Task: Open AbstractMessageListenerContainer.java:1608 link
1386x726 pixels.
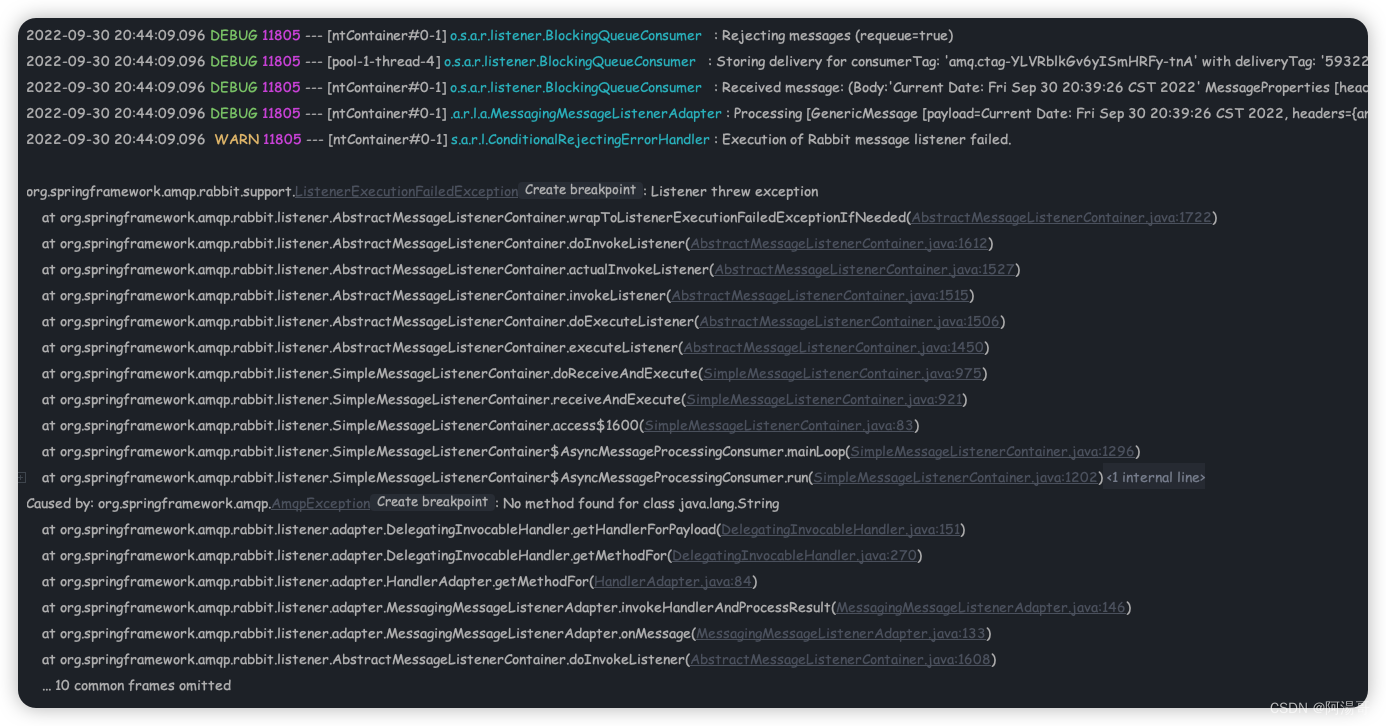Action: pos(840,659)
